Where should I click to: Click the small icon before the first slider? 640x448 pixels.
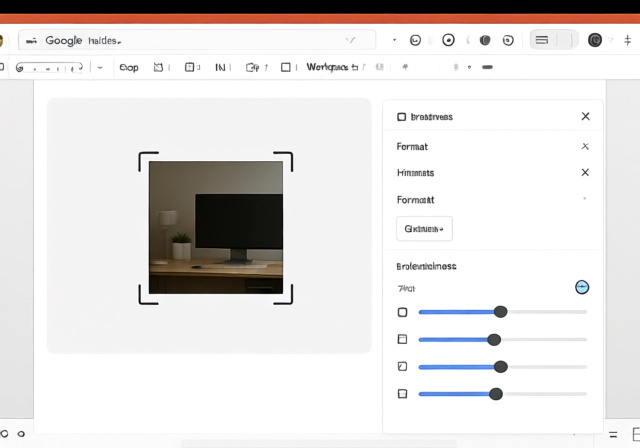click(x=403, y=312)
